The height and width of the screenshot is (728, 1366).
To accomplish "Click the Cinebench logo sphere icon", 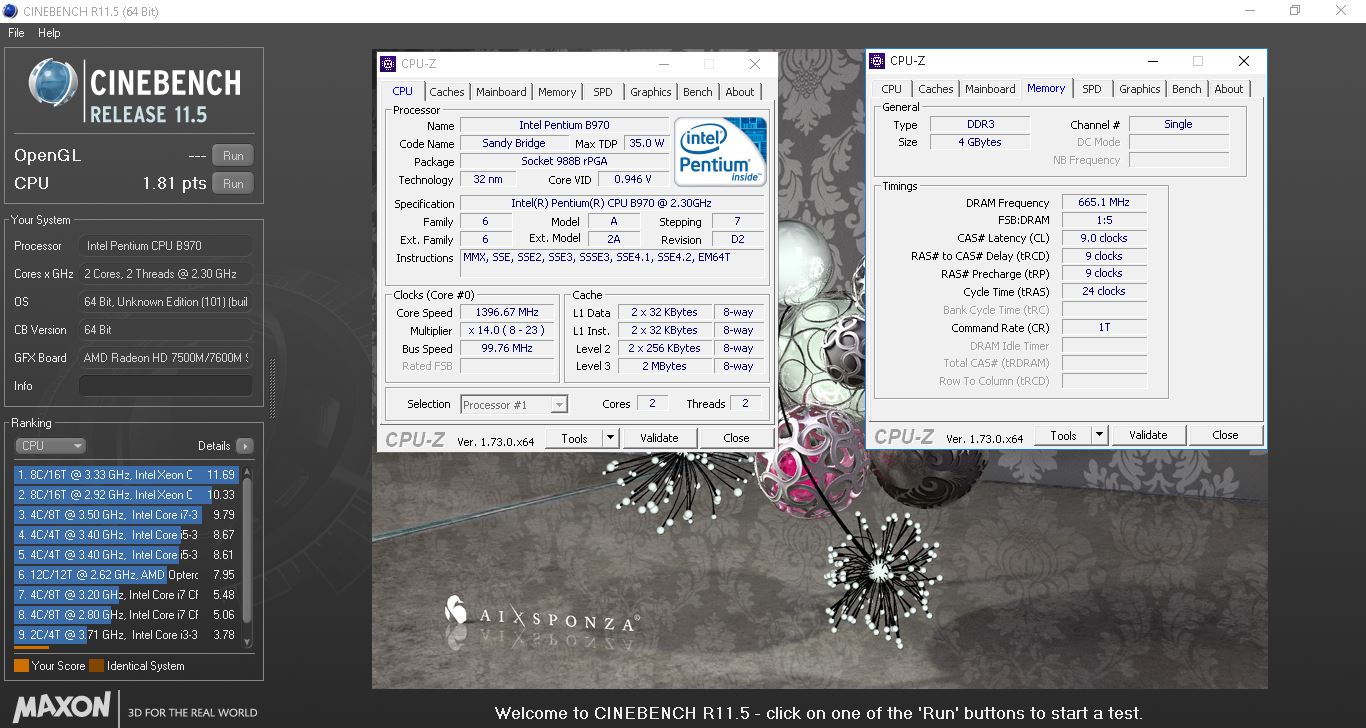I will (53, 83).
